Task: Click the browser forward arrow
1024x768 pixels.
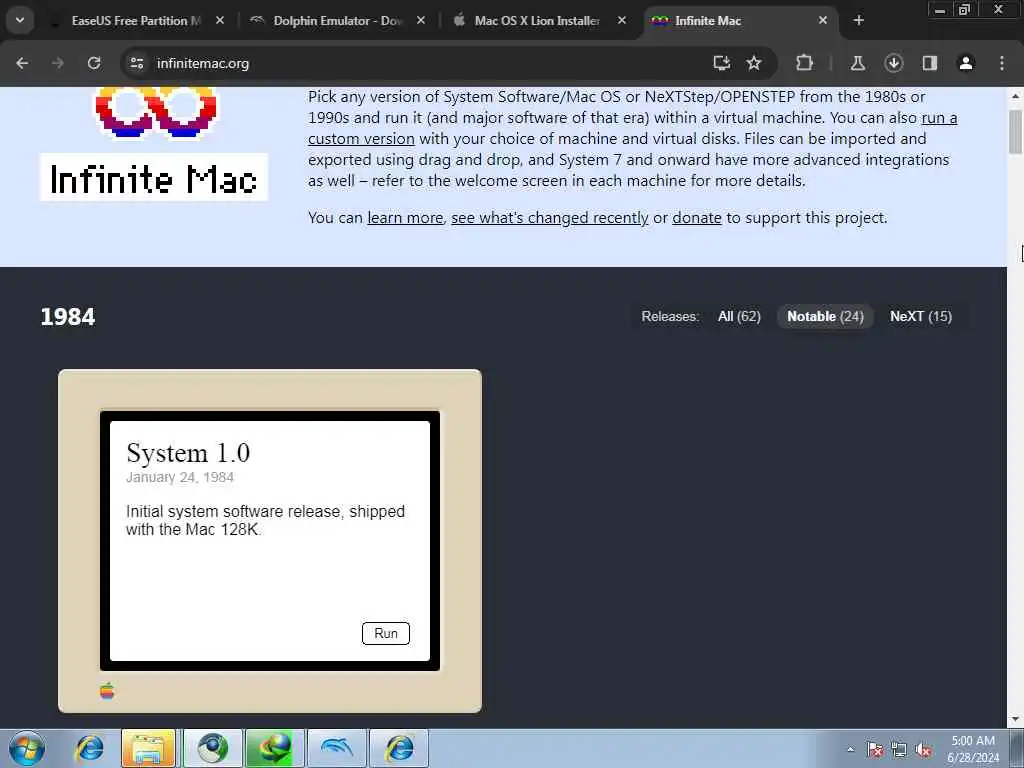Action: point(58,63)
